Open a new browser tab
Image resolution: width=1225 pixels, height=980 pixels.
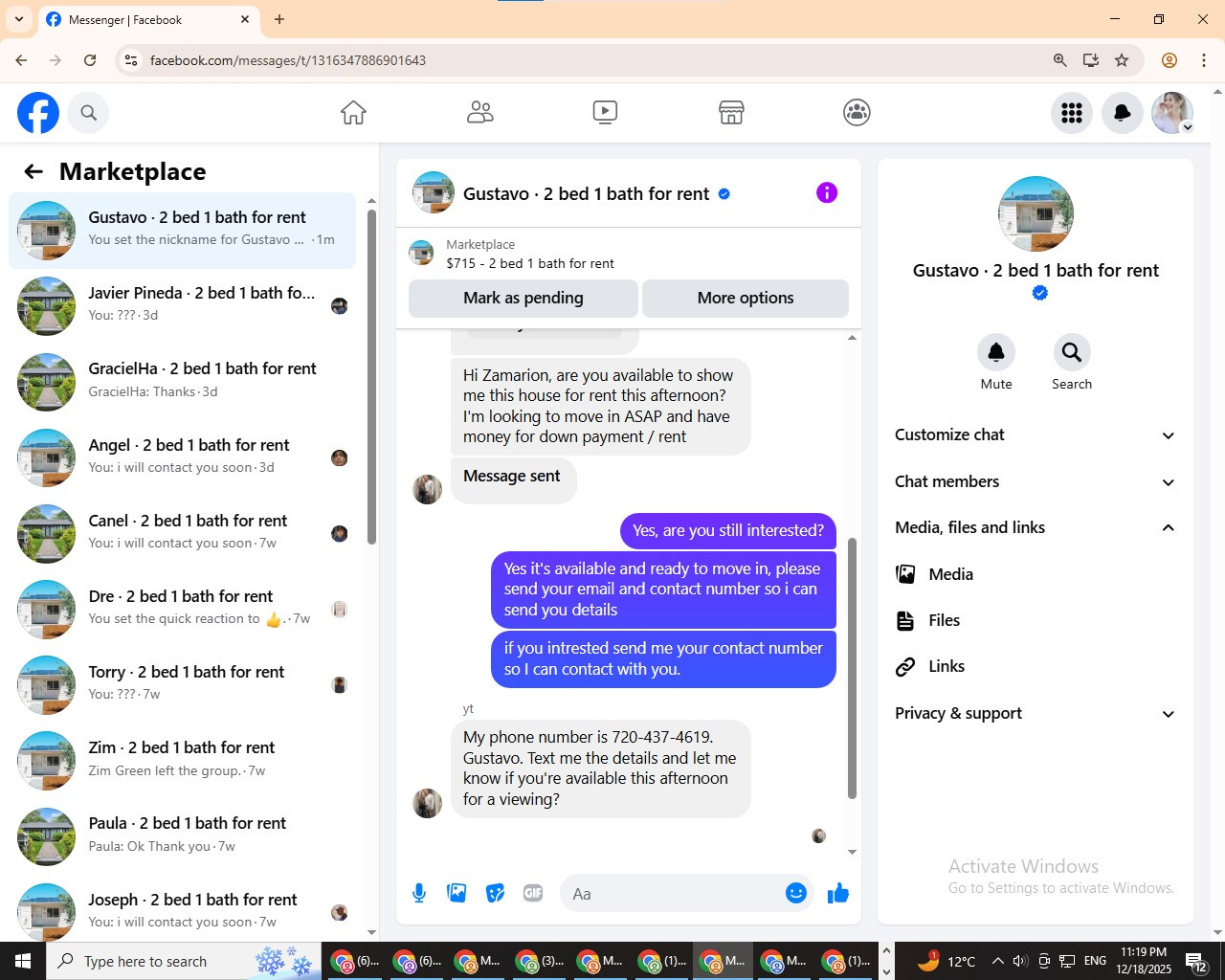(279, 19)
